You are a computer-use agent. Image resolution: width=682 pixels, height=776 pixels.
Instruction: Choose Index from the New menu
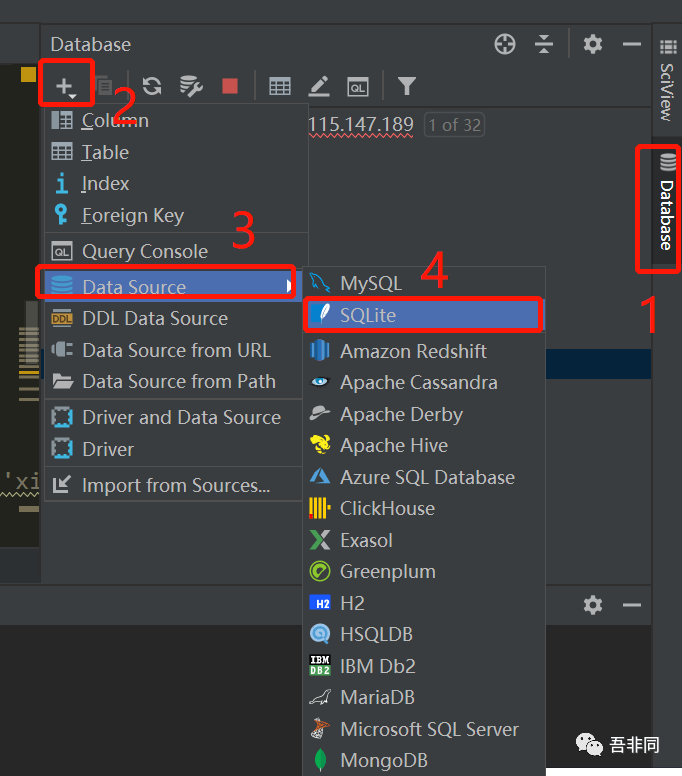click(x=176, y=184)
